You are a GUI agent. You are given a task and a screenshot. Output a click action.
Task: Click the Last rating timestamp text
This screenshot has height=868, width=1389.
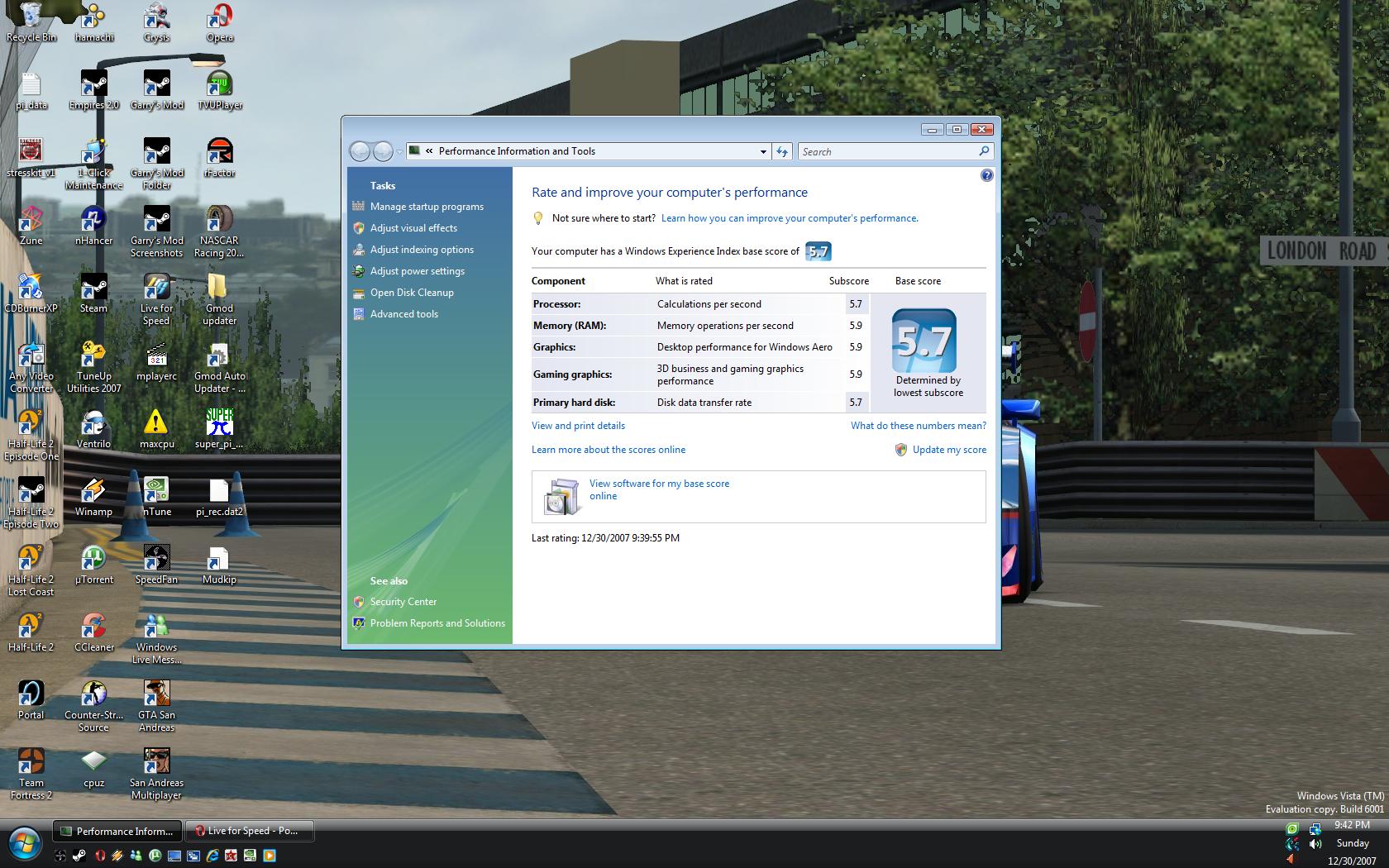click(605, 538)
